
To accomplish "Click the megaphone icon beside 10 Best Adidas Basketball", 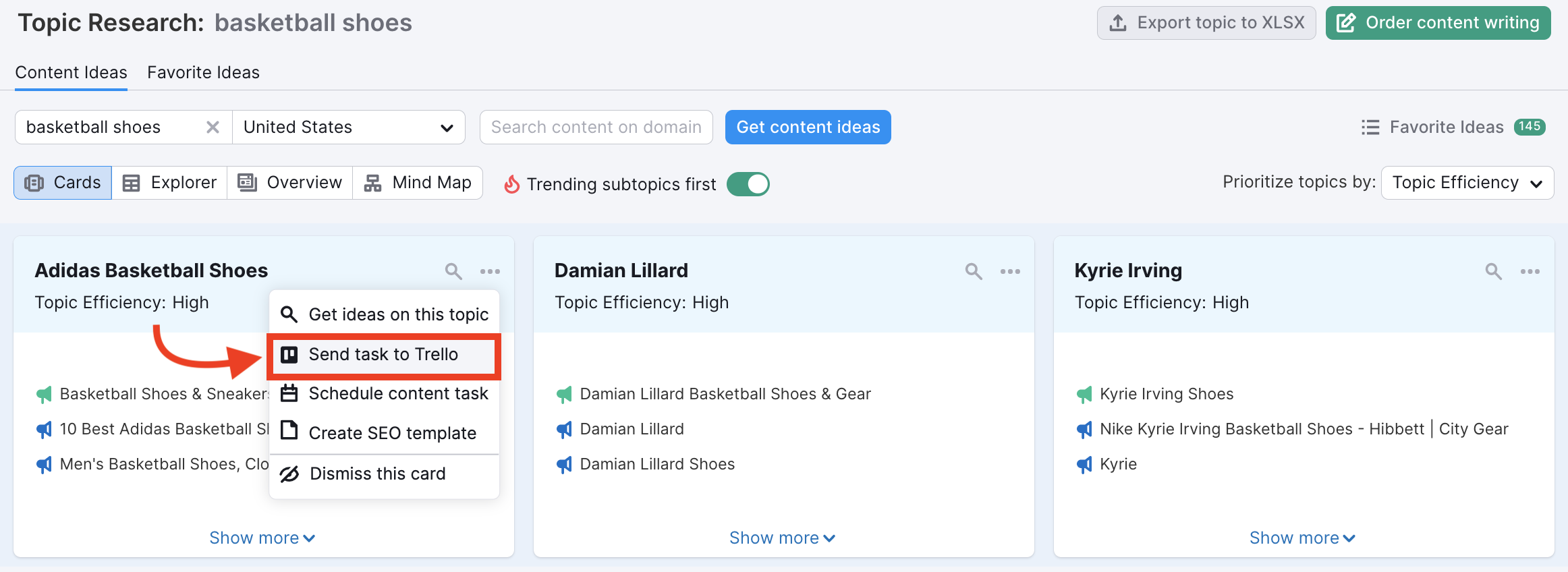I will pyautogui.click(x=44, y=429).
